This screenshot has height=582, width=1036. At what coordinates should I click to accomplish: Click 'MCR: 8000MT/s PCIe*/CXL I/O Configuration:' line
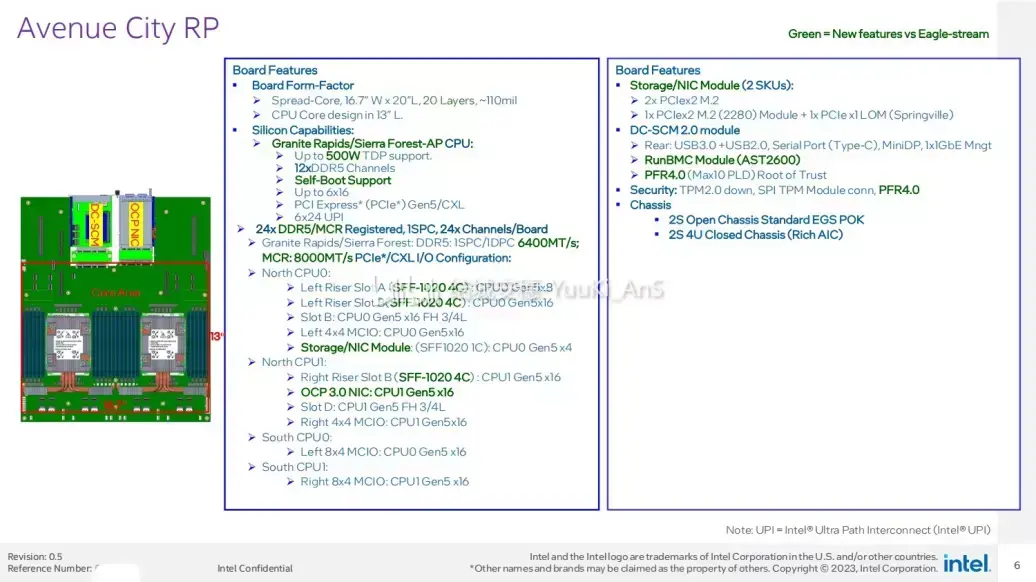click(387, 258)
